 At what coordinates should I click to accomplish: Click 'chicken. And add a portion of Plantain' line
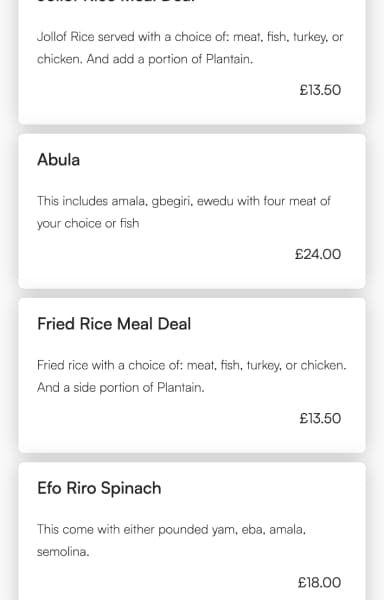(145, 59)
